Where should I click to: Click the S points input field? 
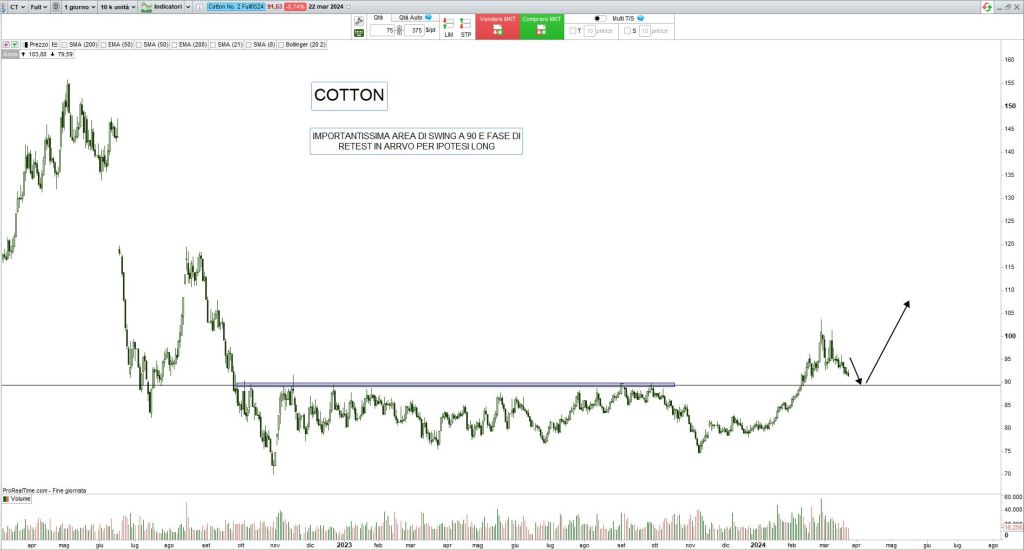(645, 31)
